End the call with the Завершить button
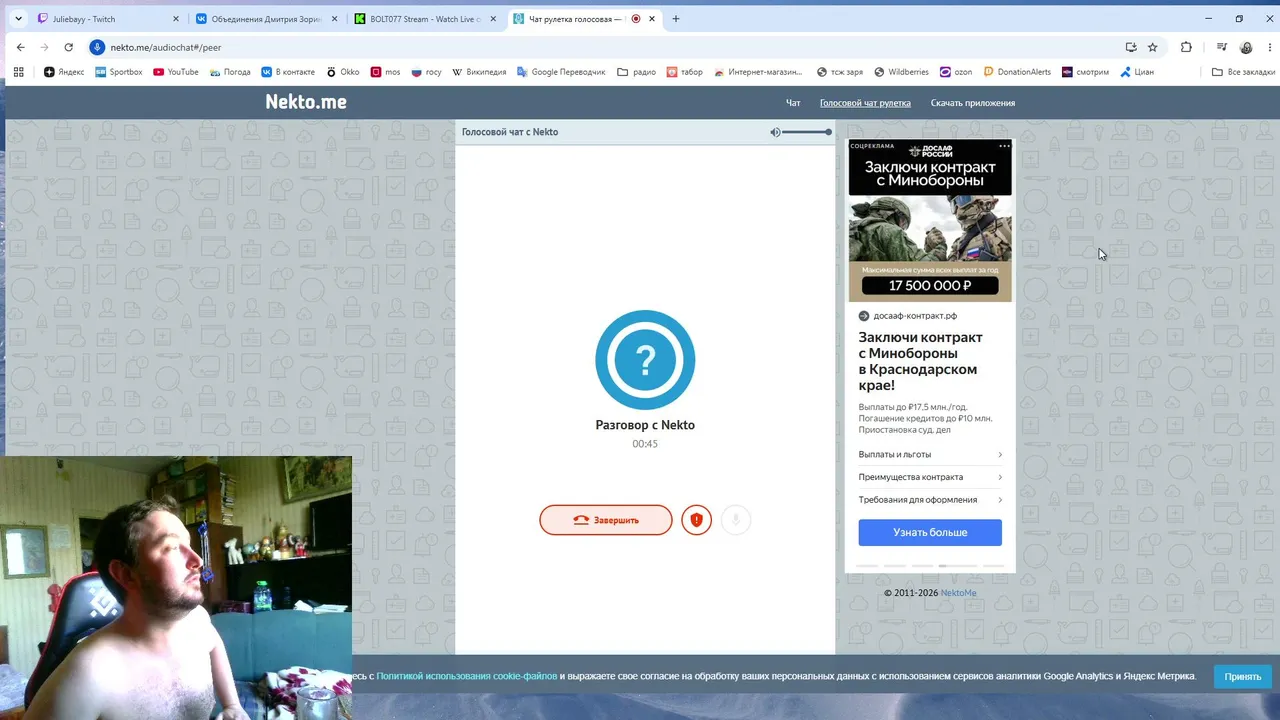 point(606,520)
